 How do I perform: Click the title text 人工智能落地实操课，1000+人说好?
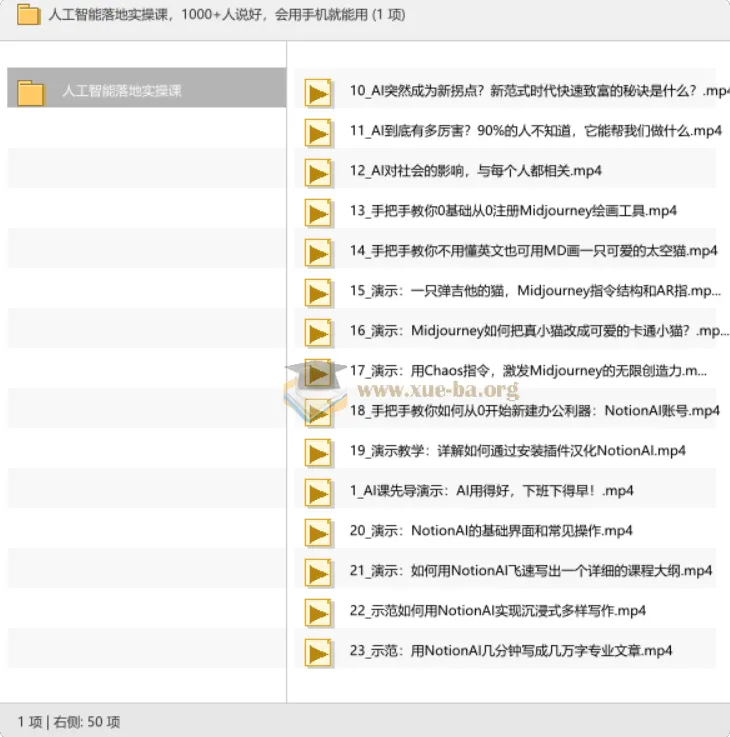point(227,15)
